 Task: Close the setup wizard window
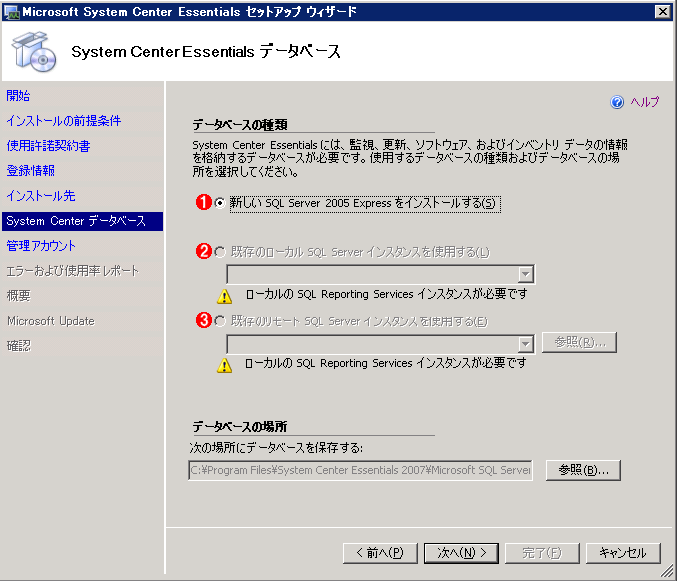pyautogui.click(x=663, y=12)
